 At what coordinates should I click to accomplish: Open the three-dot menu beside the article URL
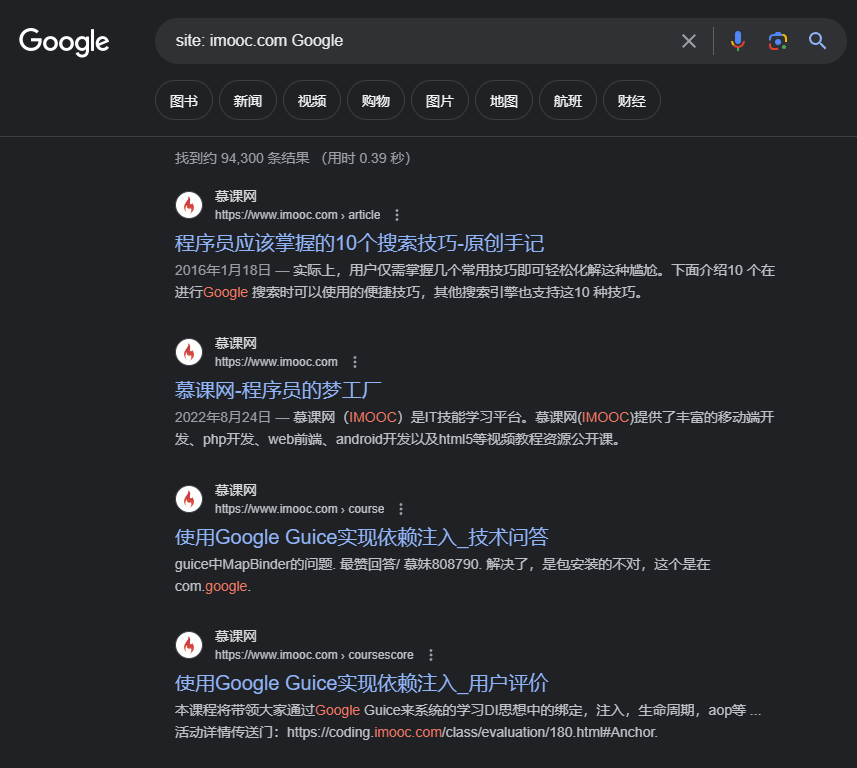point(397,215)
